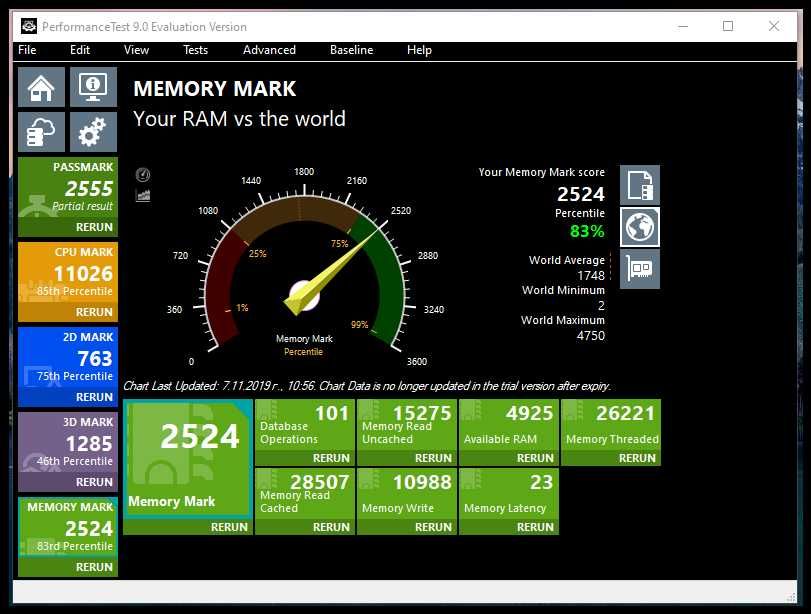Click the large Memory Mark 2524 tile
This screenshot has width=811, height=614.
[188, 459]
